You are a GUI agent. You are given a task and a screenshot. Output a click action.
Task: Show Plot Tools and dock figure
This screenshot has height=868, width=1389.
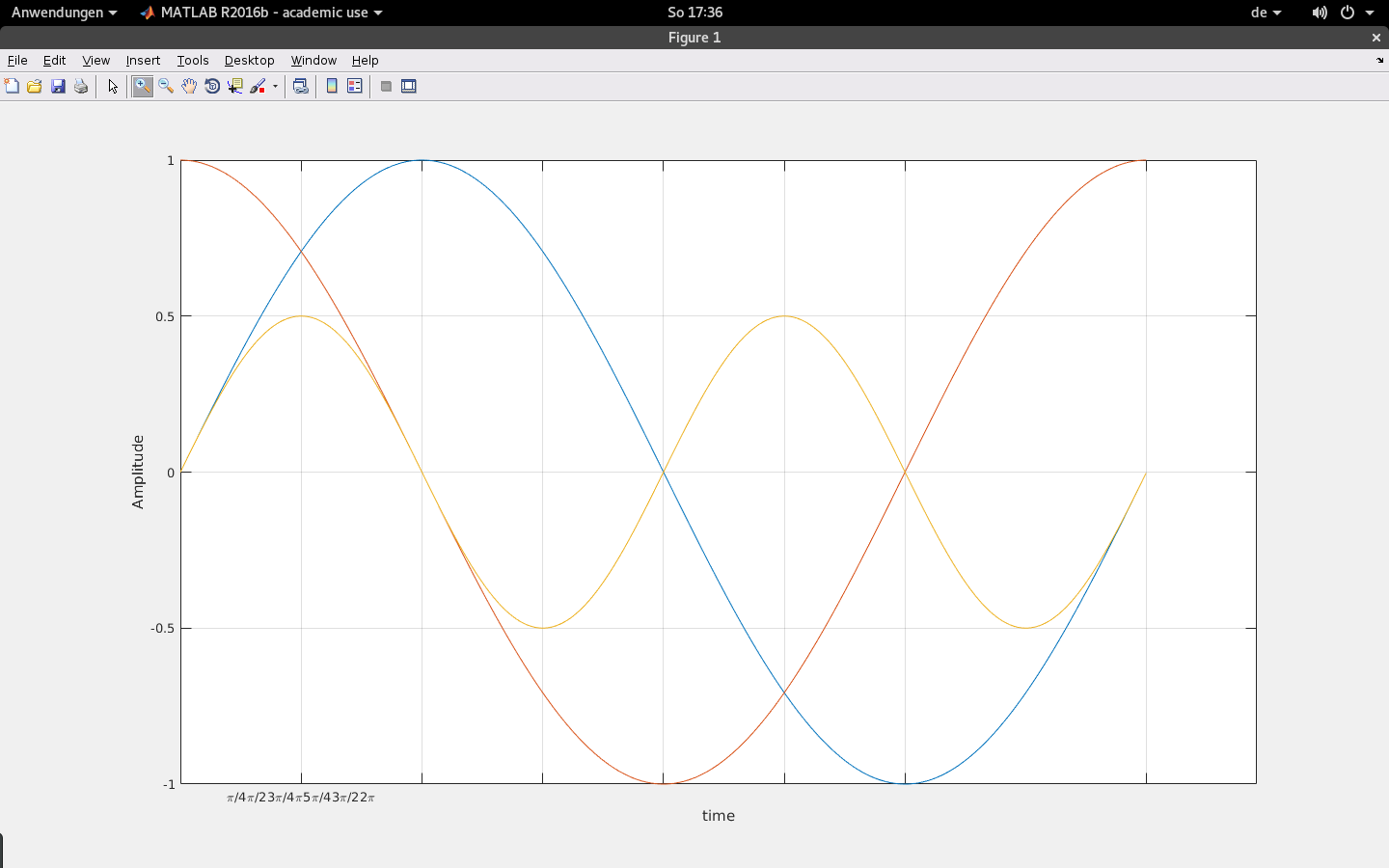click(x=409, y=86)
